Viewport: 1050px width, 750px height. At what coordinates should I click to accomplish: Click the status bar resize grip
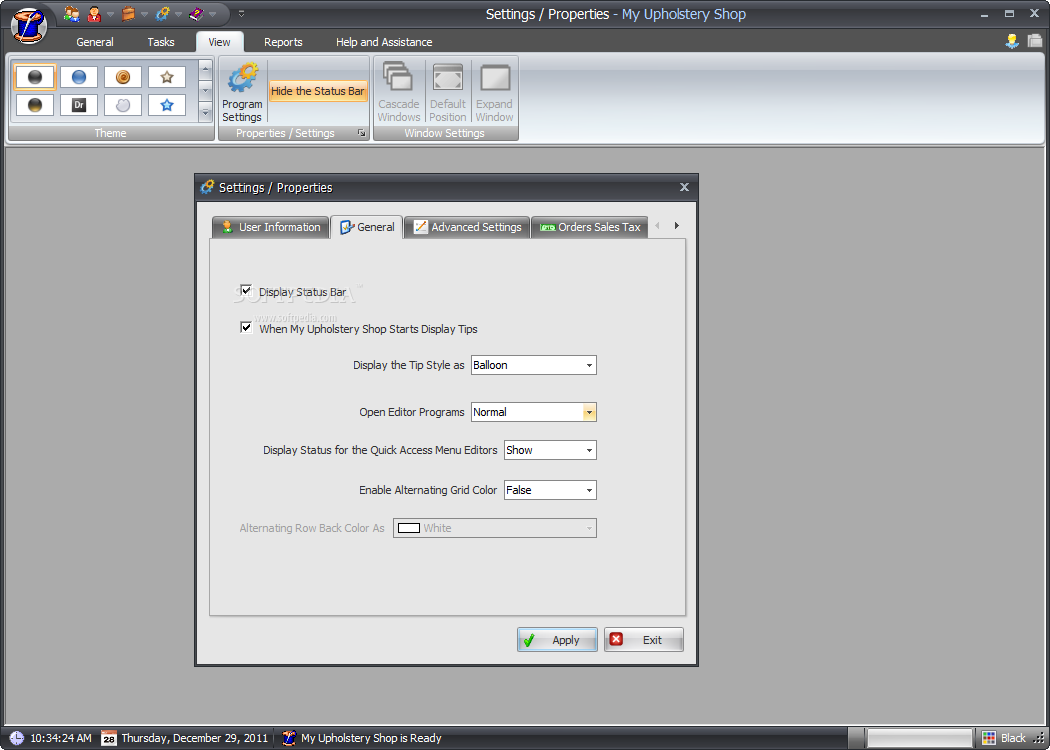pos(1039,739)
